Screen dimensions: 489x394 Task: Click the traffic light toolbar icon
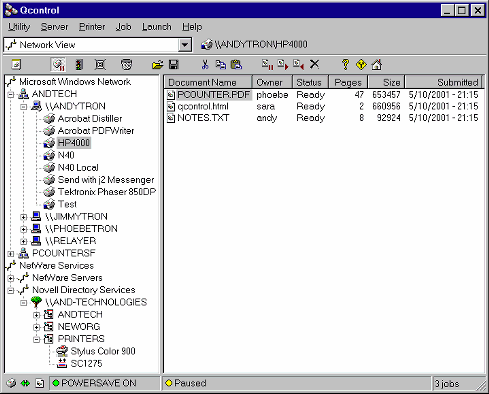pyautogui.click(x=79, y=65)
